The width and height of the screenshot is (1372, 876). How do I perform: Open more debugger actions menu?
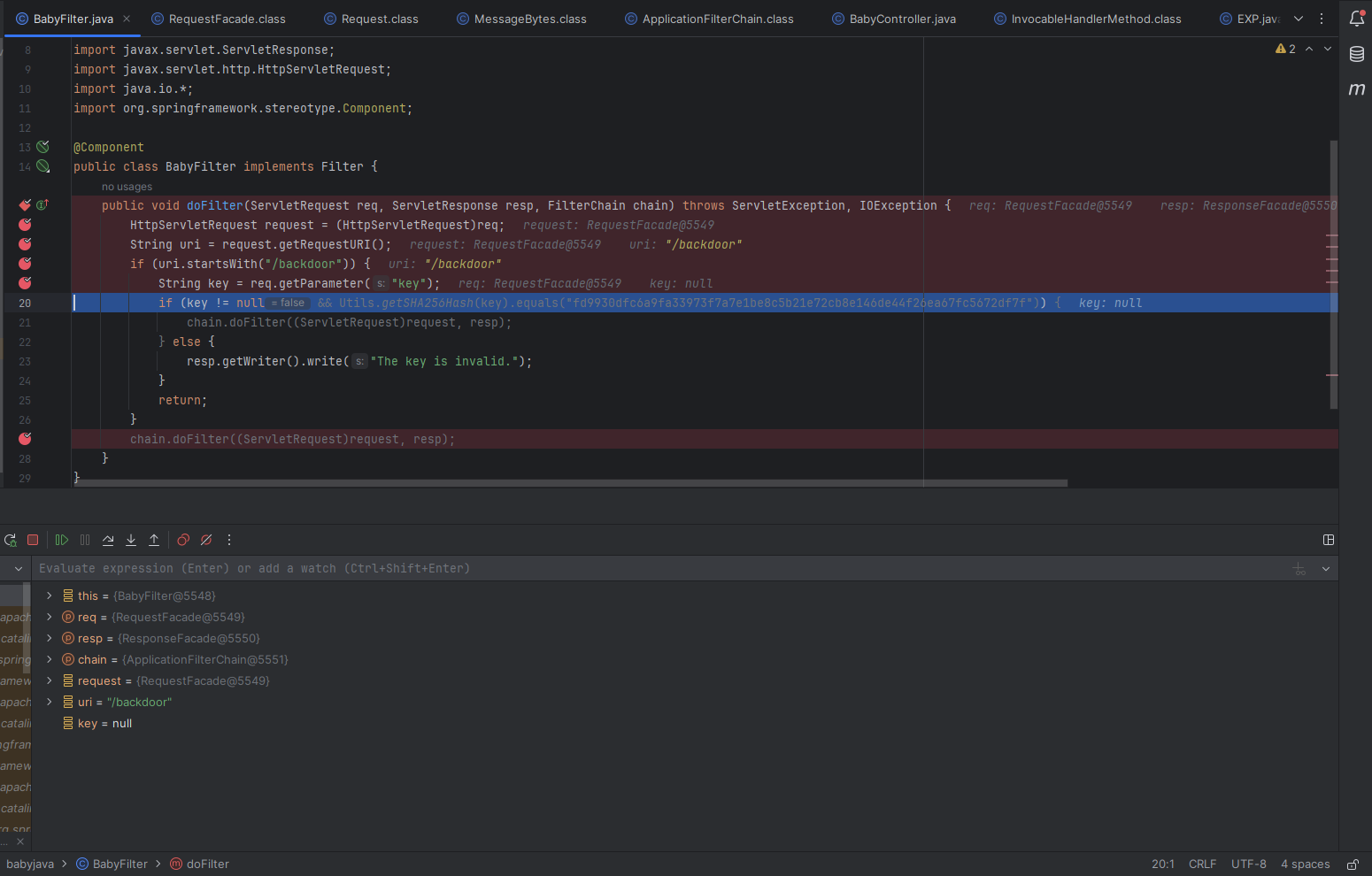(x=229, y=540)
